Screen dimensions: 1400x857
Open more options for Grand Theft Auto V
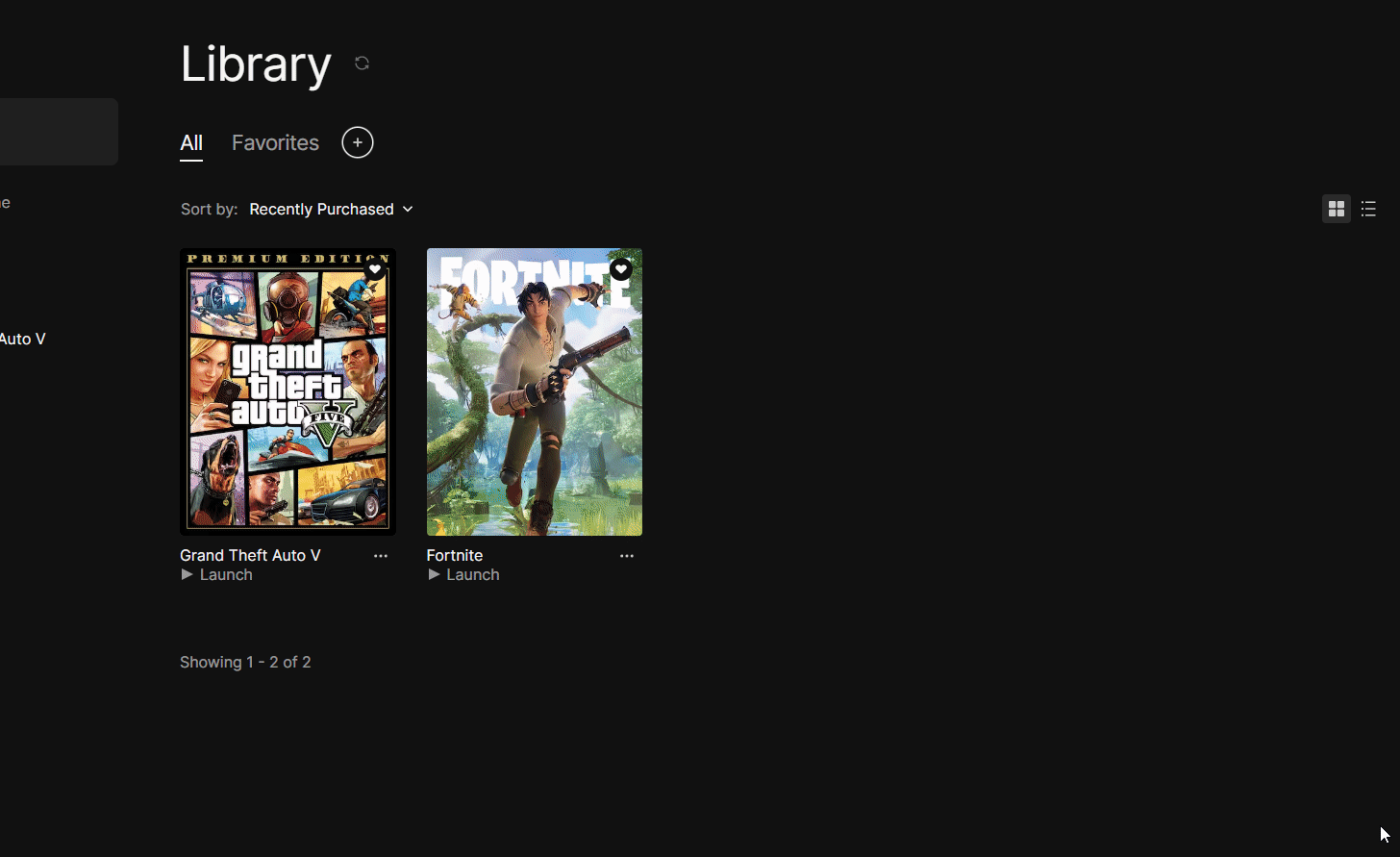381,556
